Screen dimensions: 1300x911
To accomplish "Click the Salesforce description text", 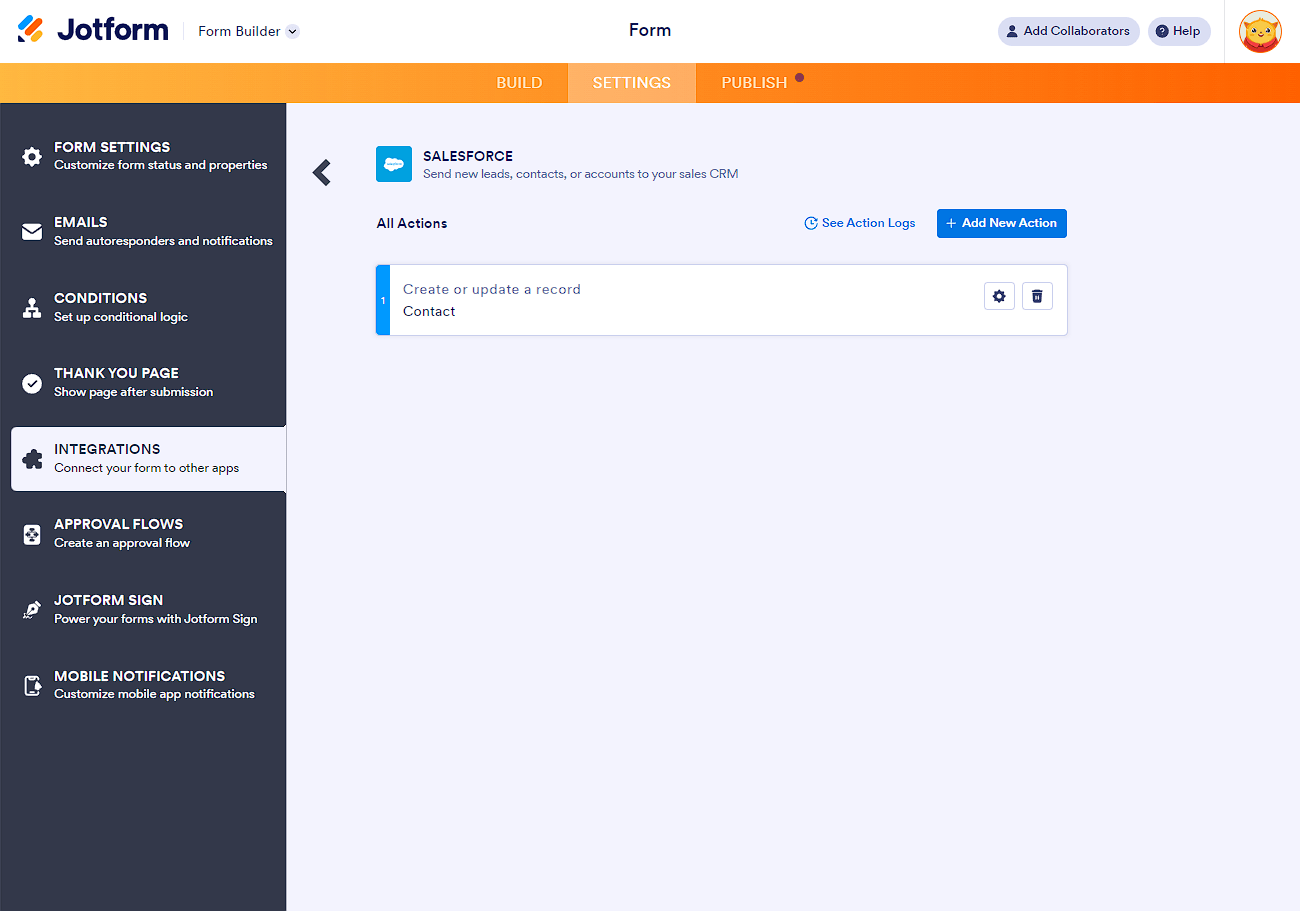I will 581,174.
